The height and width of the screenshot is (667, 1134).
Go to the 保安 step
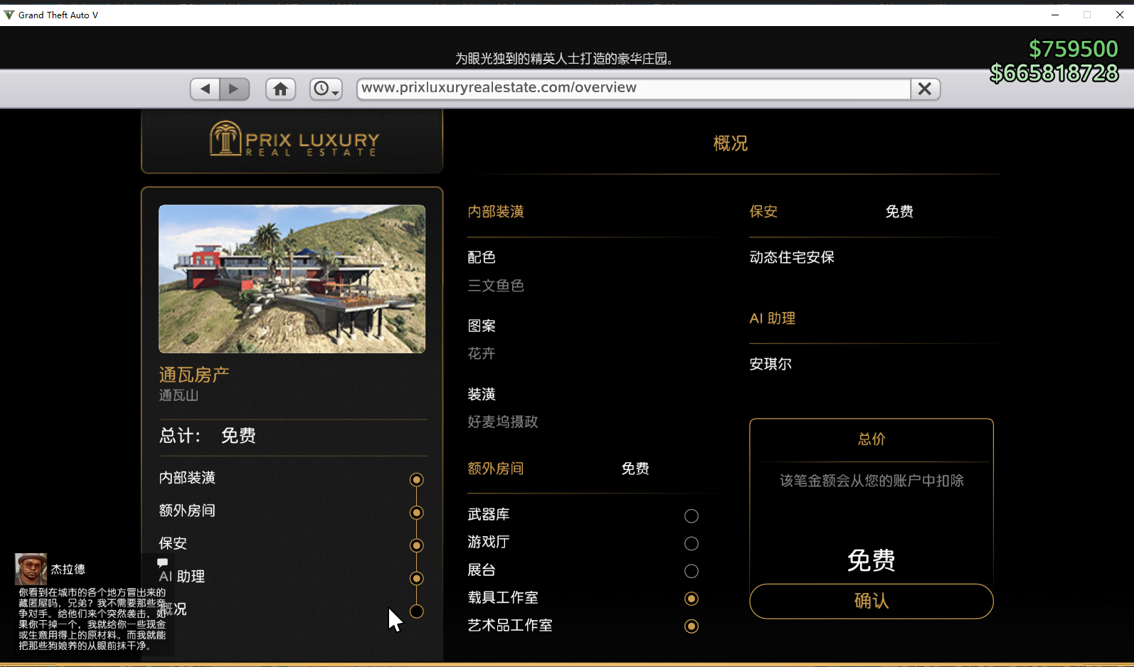173,543
